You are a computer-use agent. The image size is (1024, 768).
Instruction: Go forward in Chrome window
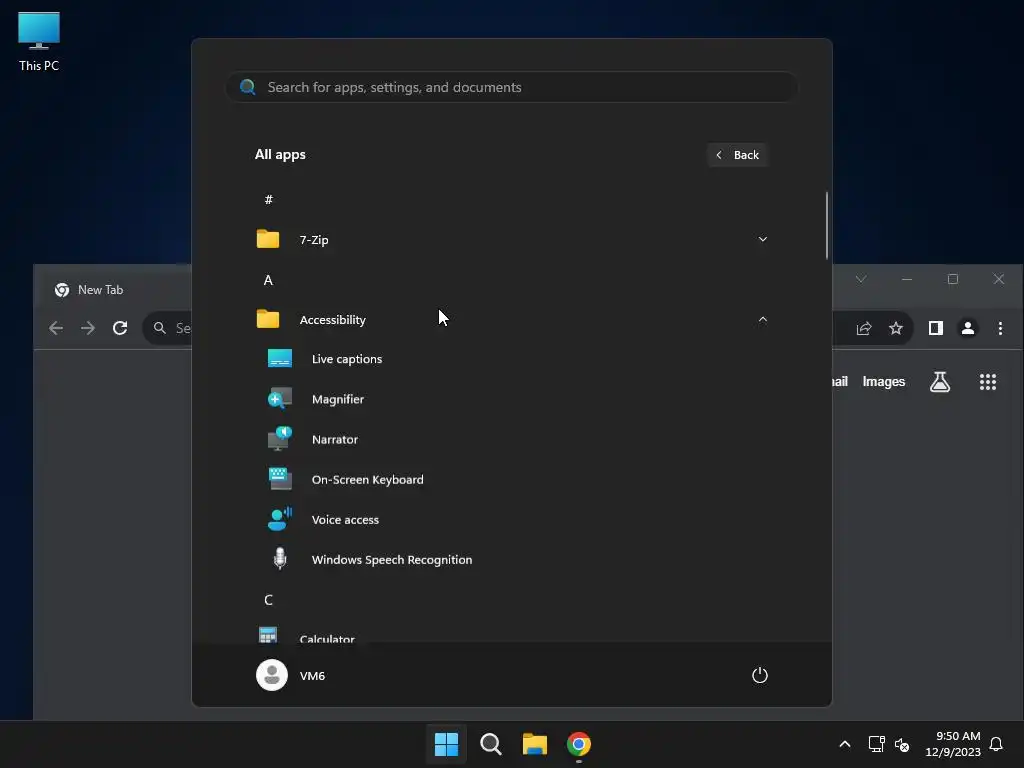click(x=88, y=328)
